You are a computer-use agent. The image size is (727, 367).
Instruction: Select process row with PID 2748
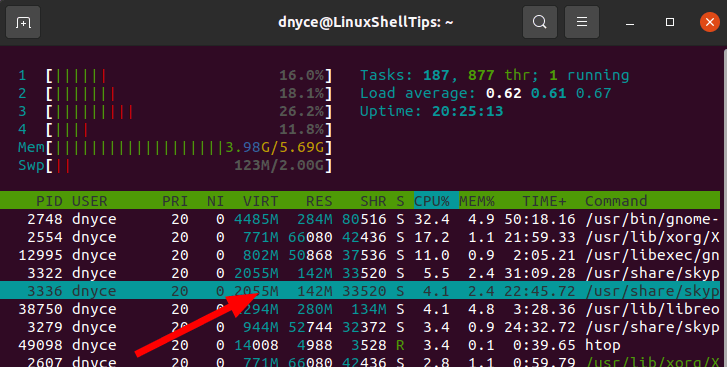tap(360, 219)
